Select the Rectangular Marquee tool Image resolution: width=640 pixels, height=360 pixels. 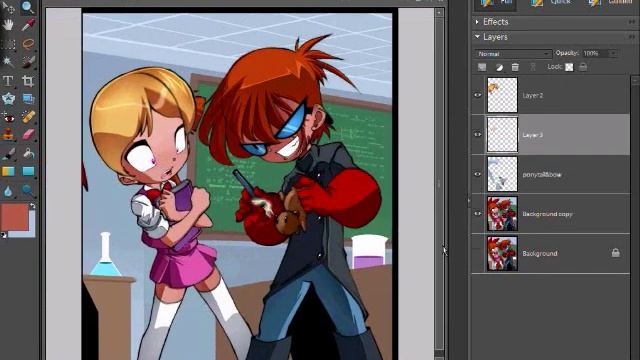click(x=8, y=43)
